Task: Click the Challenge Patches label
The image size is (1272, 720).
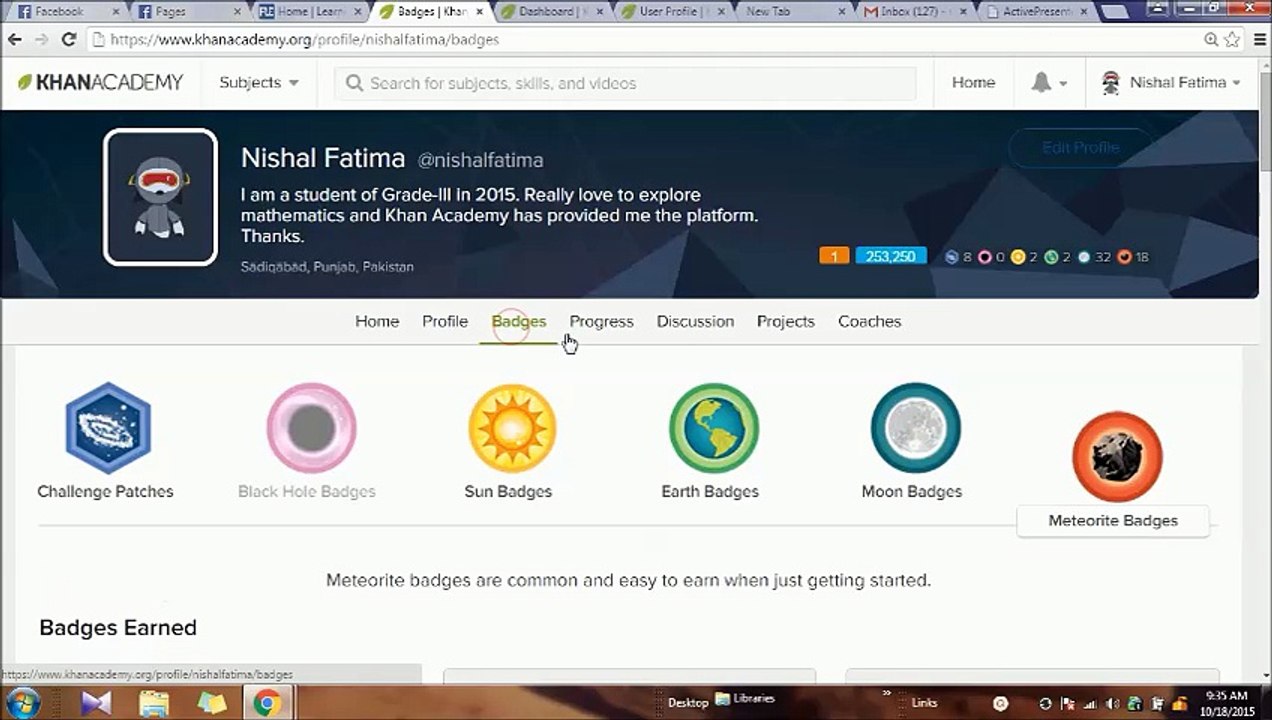Action: coord(105,491)
